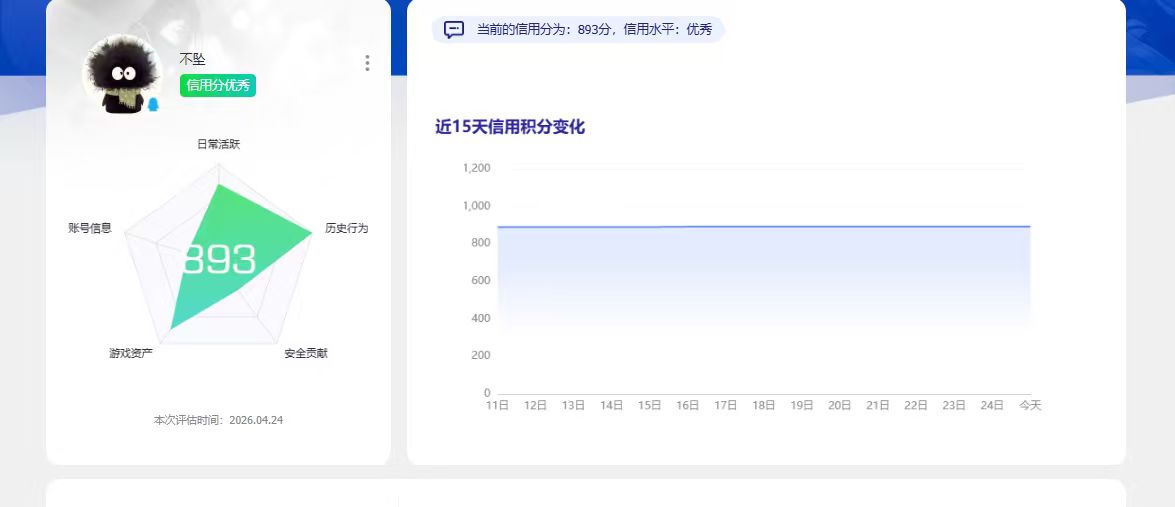Image resolution: width=1175 pixels, height=507 pixels.
Task: Click the 23日 label on chart axis
Action: [954, 405]
